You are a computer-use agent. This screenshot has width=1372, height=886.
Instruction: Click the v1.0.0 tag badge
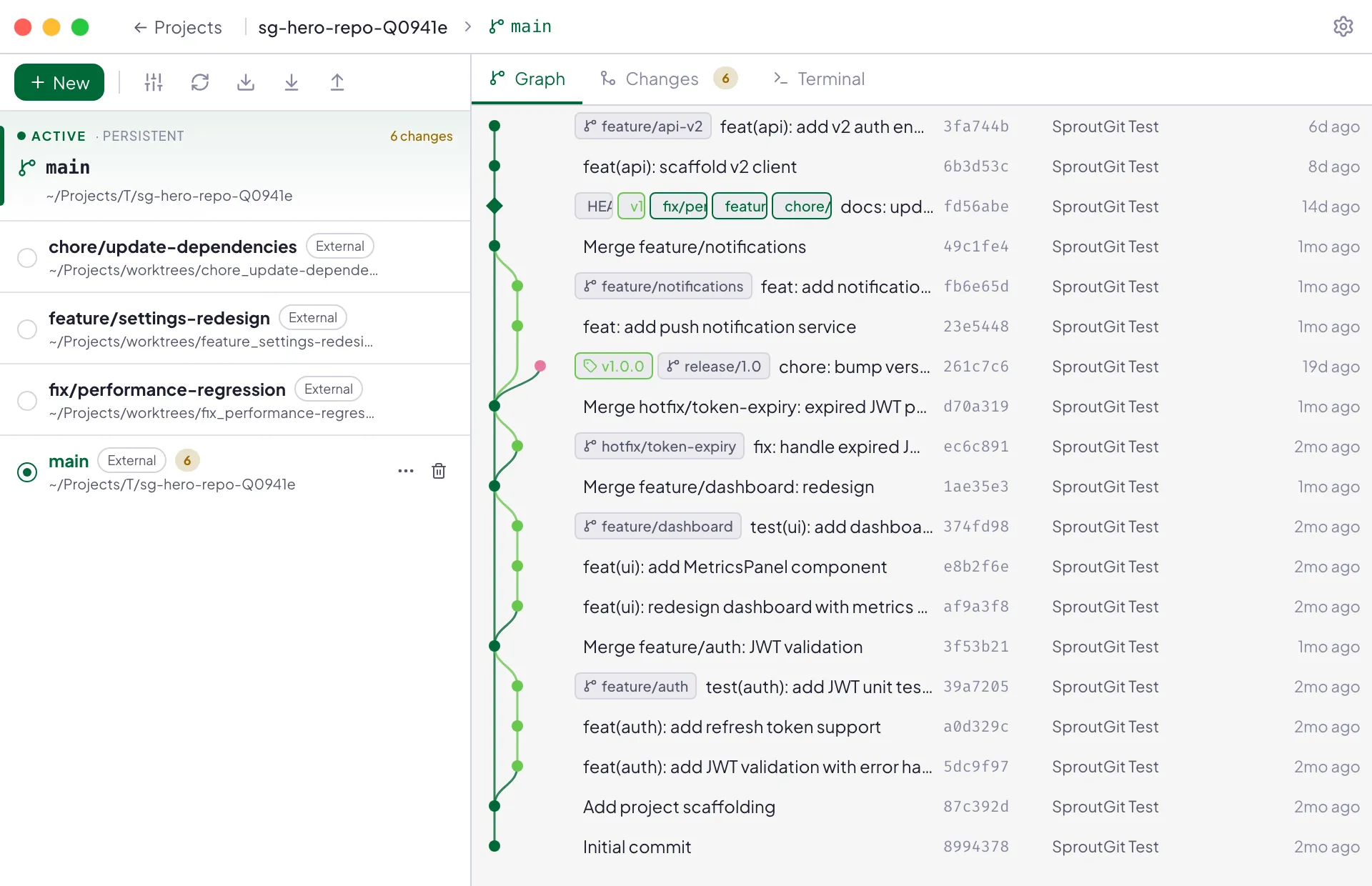pyautogui.click(x=614, y=366)
